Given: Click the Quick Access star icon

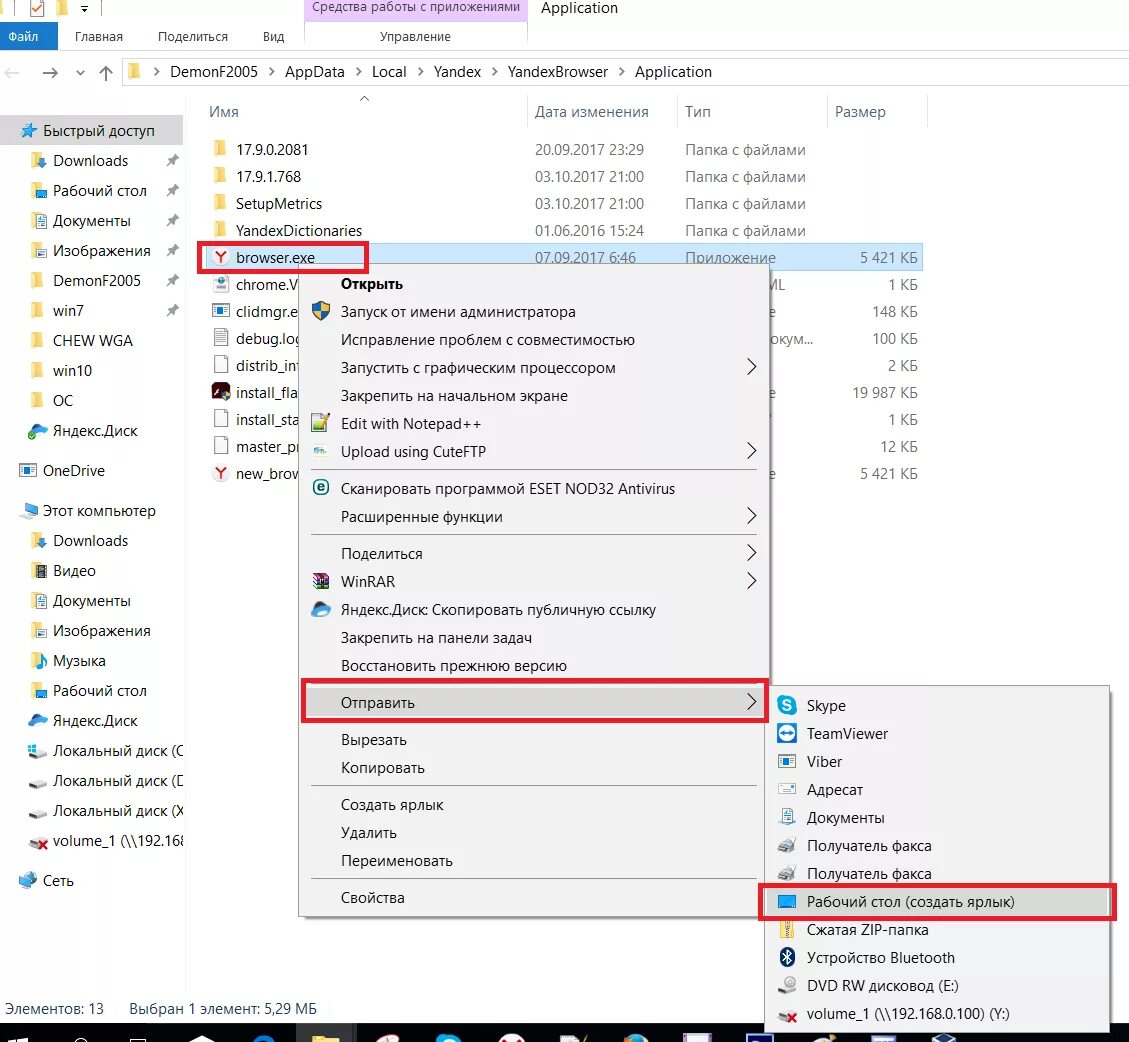Looking at the screenshot, I should [x=29, y=130].
